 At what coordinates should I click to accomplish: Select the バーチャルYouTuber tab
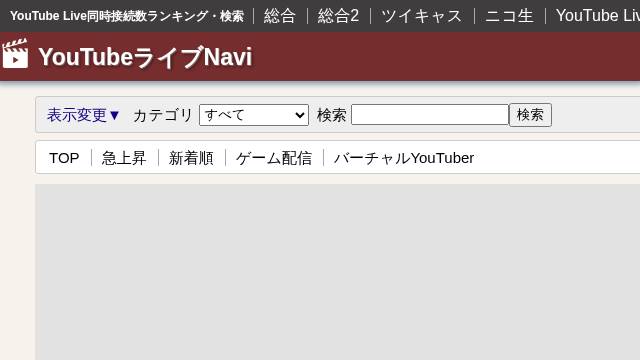[x=404, y=158]
